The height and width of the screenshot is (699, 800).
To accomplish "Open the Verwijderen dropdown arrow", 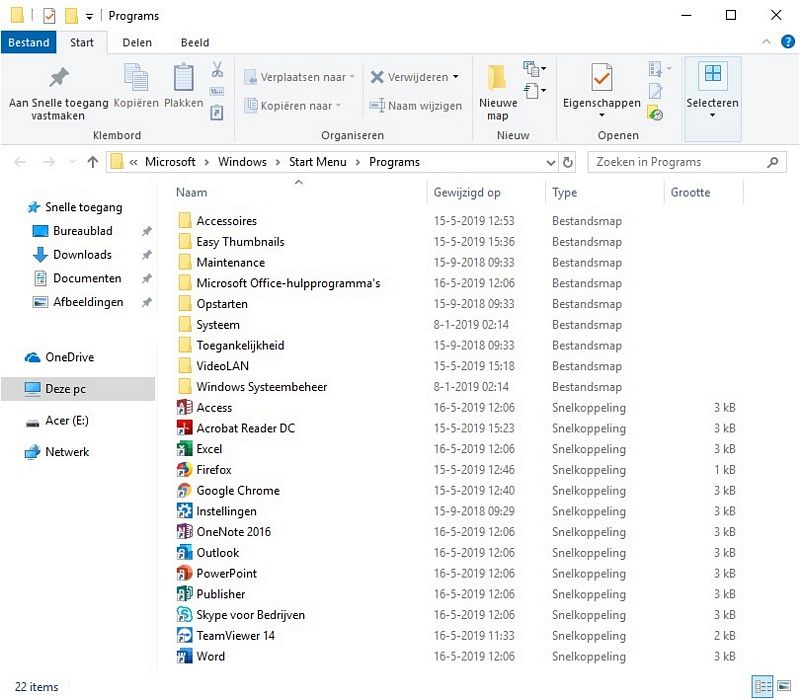I will point(456,77).
